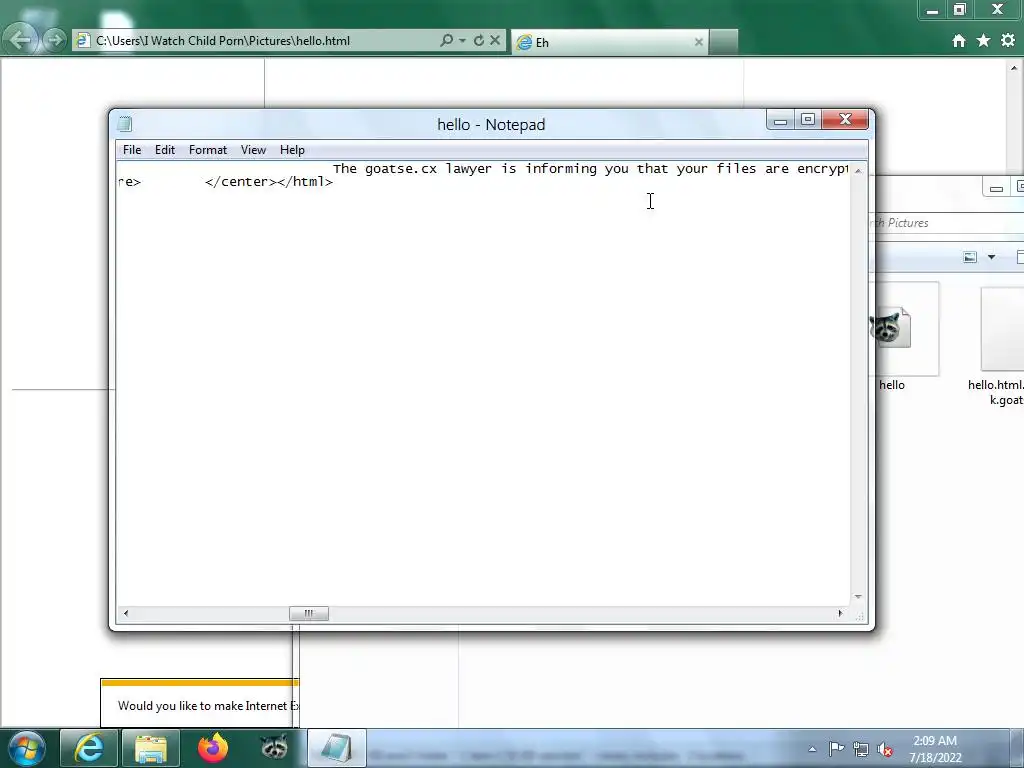
Task: Select the hello.html goat file in Explorer
Action: tap(996, 346)
